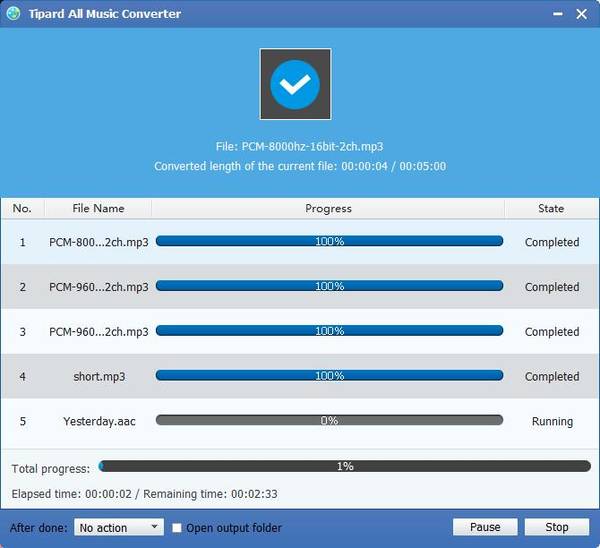Close the Tipard All Music Converter window
This screenshot has width=600, height=548.
click(582, 14)
